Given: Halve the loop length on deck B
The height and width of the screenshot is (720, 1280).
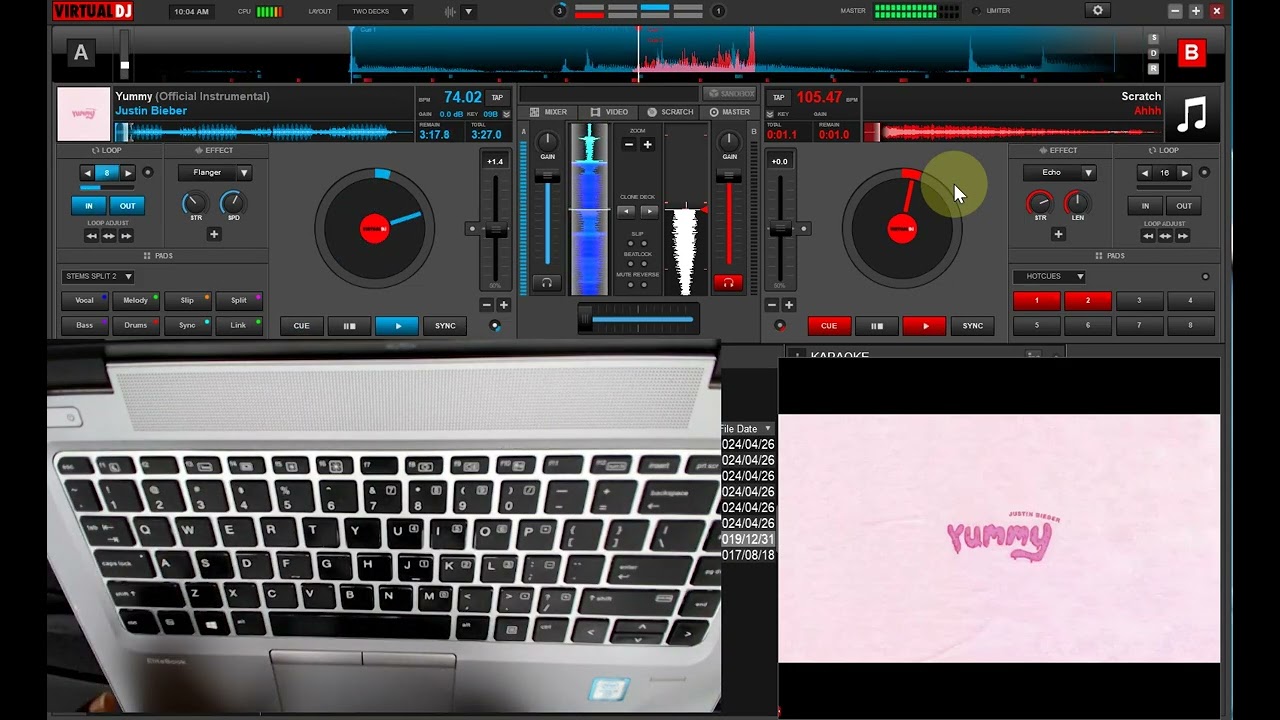Looking at the screenshot, I should (1144, 173).
